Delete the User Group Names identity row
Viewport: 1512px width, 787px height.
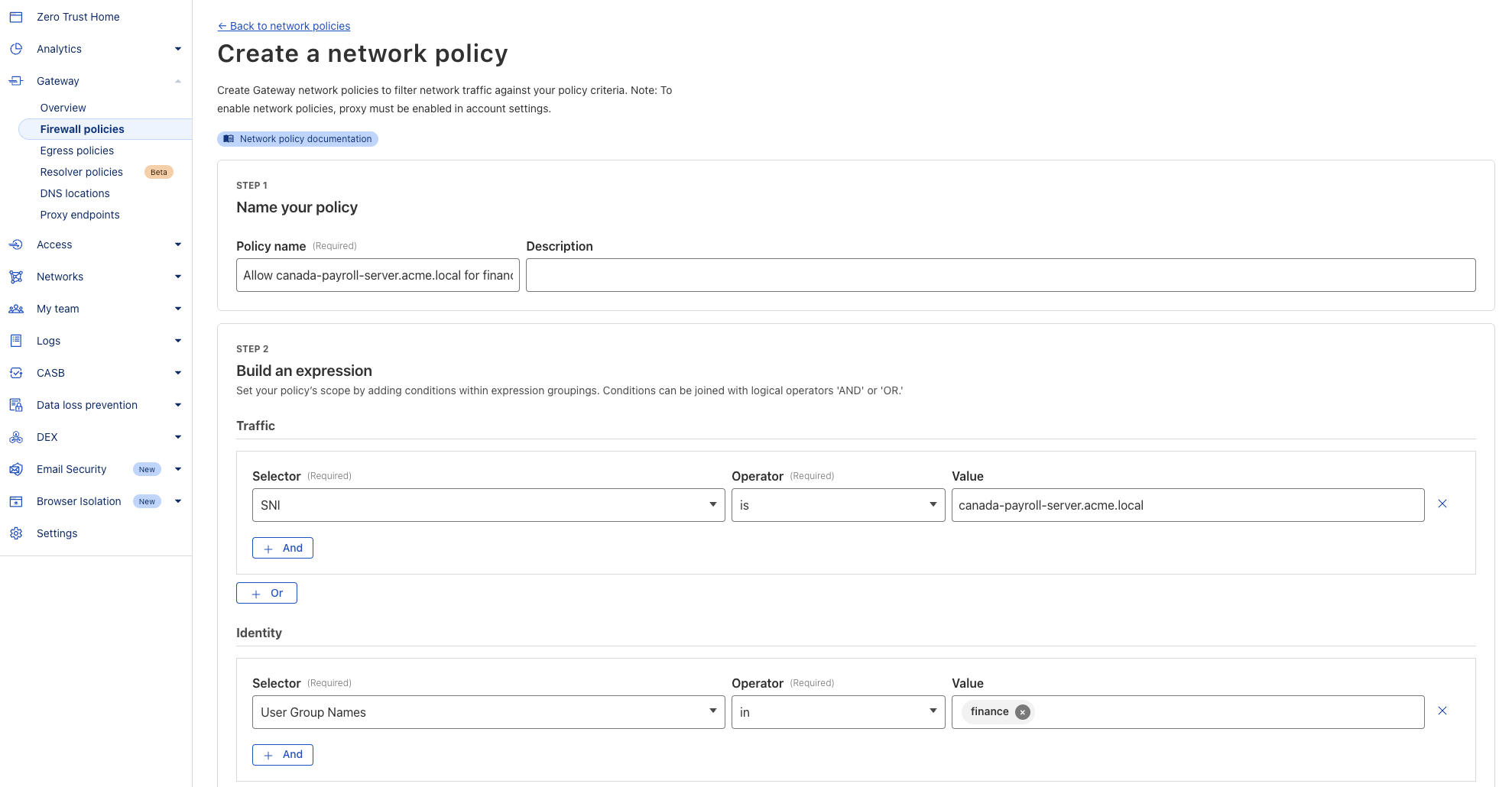(1442, 711)
